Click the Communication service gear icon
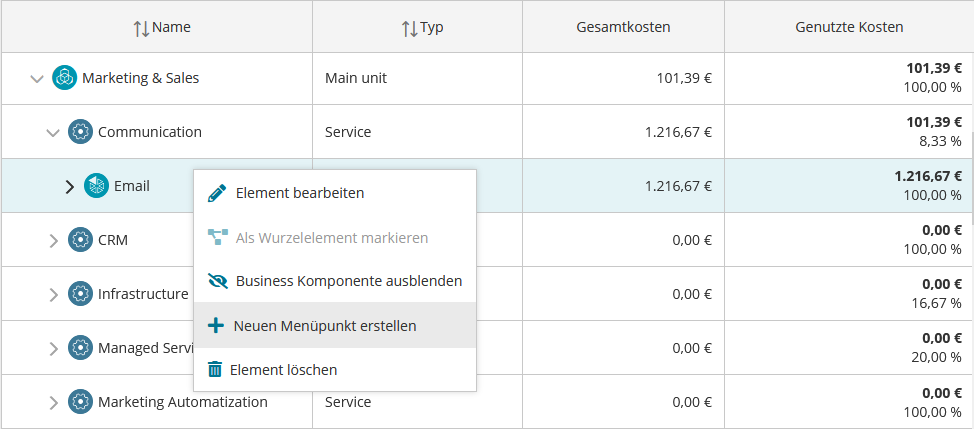This screenshot has width=974, height=429. 80,132
